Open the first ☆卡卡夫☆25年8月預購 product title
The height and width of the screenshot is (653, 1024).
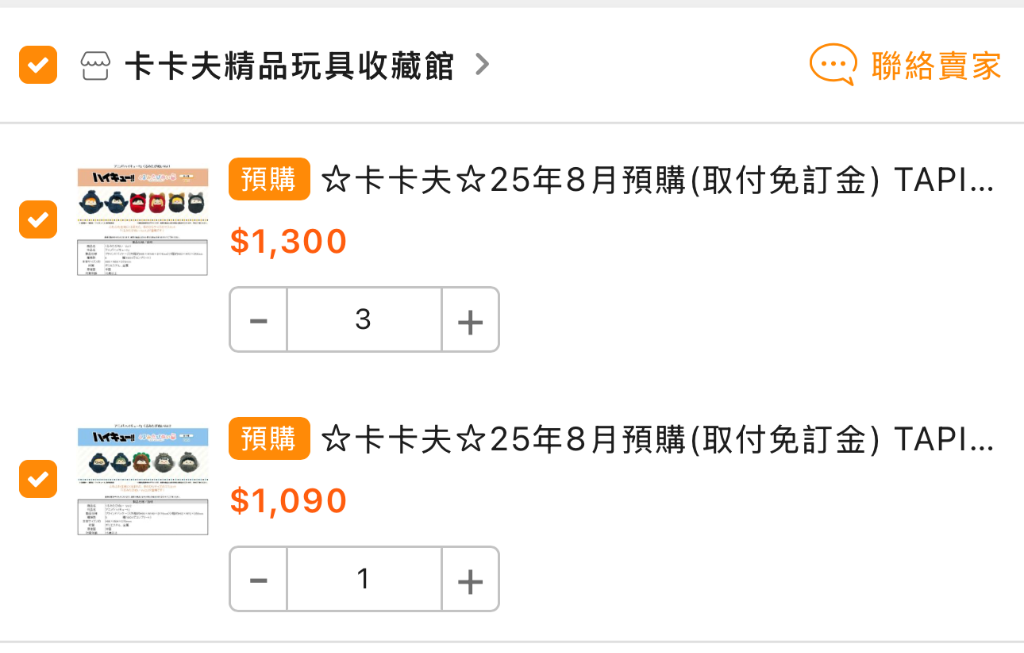(x=658, y=180)
